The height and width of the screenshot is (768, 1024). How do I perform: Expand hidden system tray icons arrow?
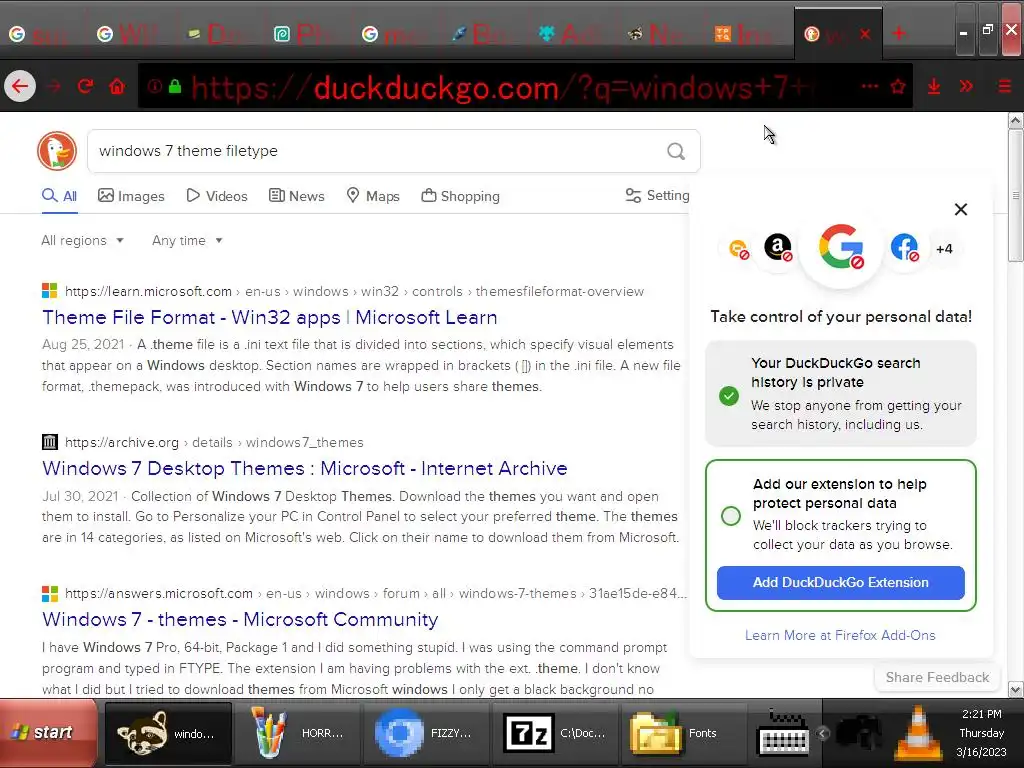822,733
